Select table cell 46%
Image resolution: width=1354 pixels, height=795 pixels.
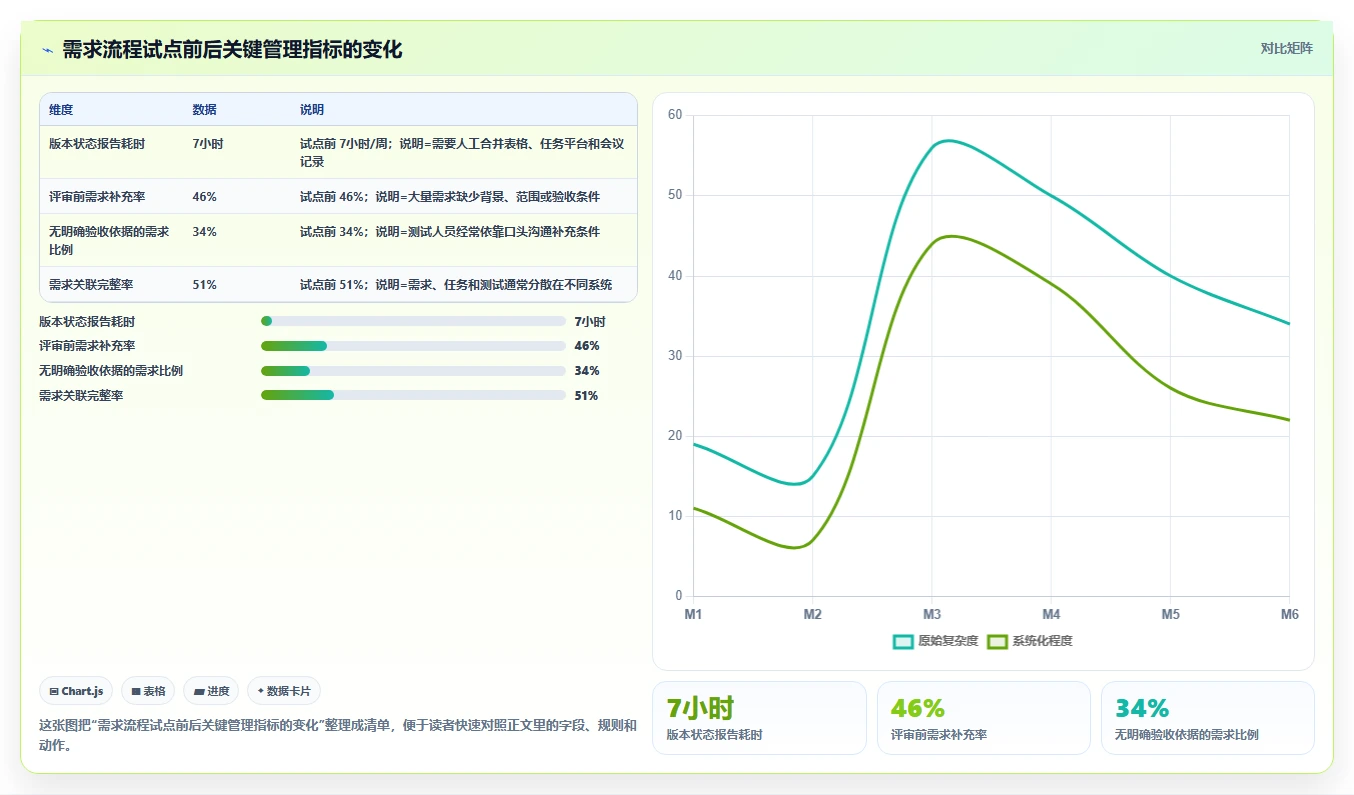click(x=204, y=197)
